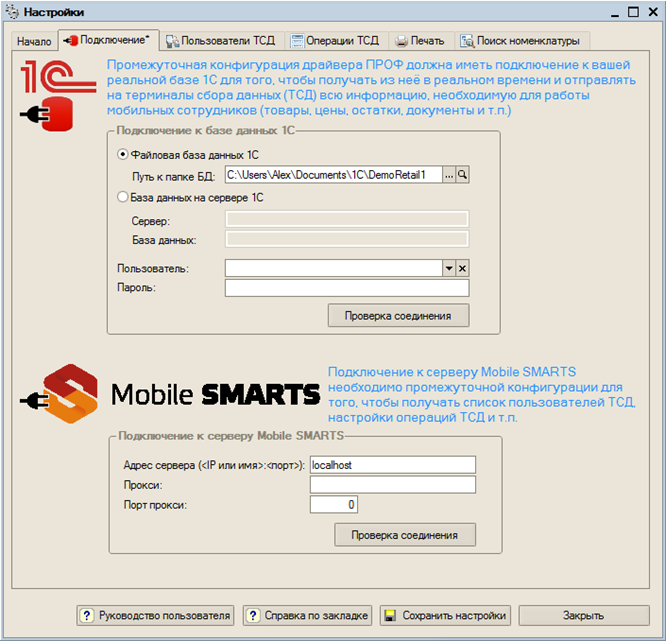666x641 pixels.
Task: Open the Операции ТСД tab
Action: point(336,41)
